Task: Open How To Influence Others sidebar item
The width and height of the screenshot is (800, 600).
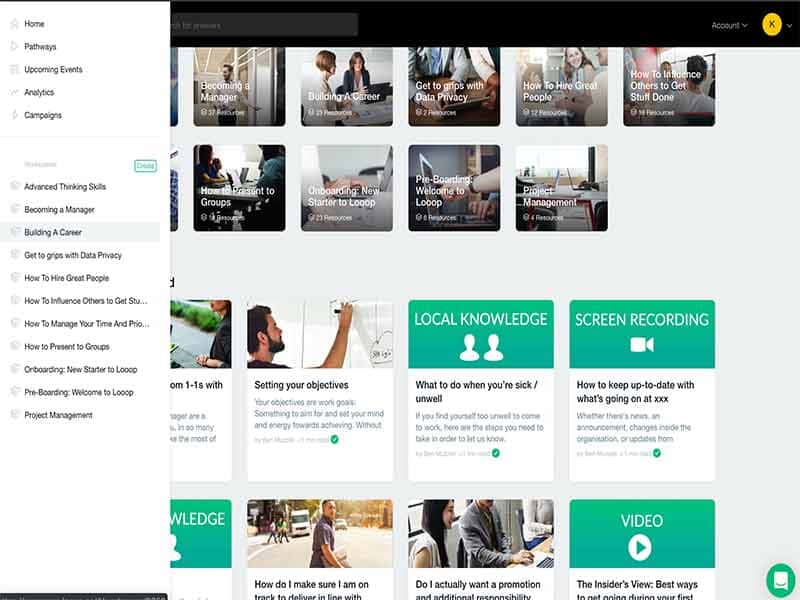Action: (x=86, y=301)
